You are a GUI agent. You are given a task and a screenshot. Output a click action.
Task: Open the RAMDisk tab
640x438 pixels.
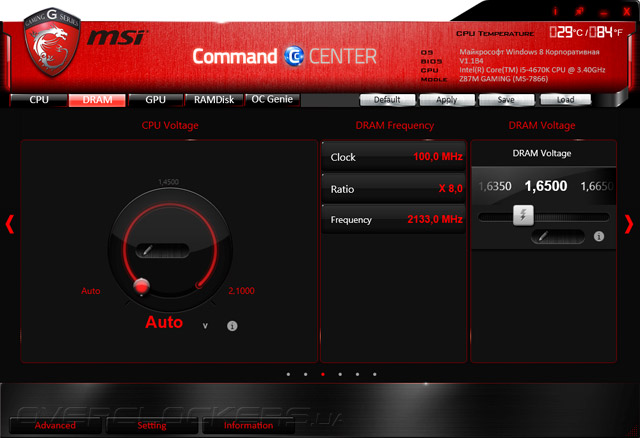pos(214,100)
